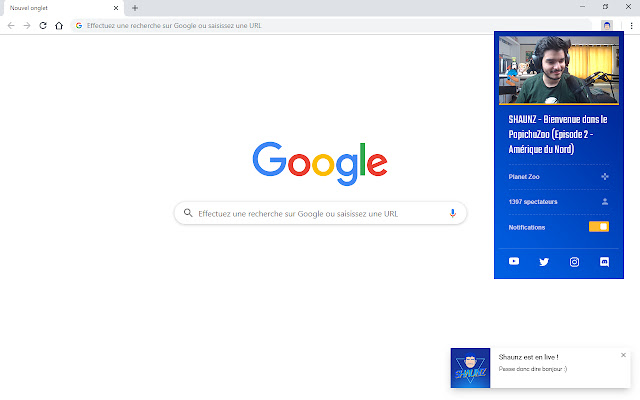Click the Shaunz logo in the notification

pos(470,368)
